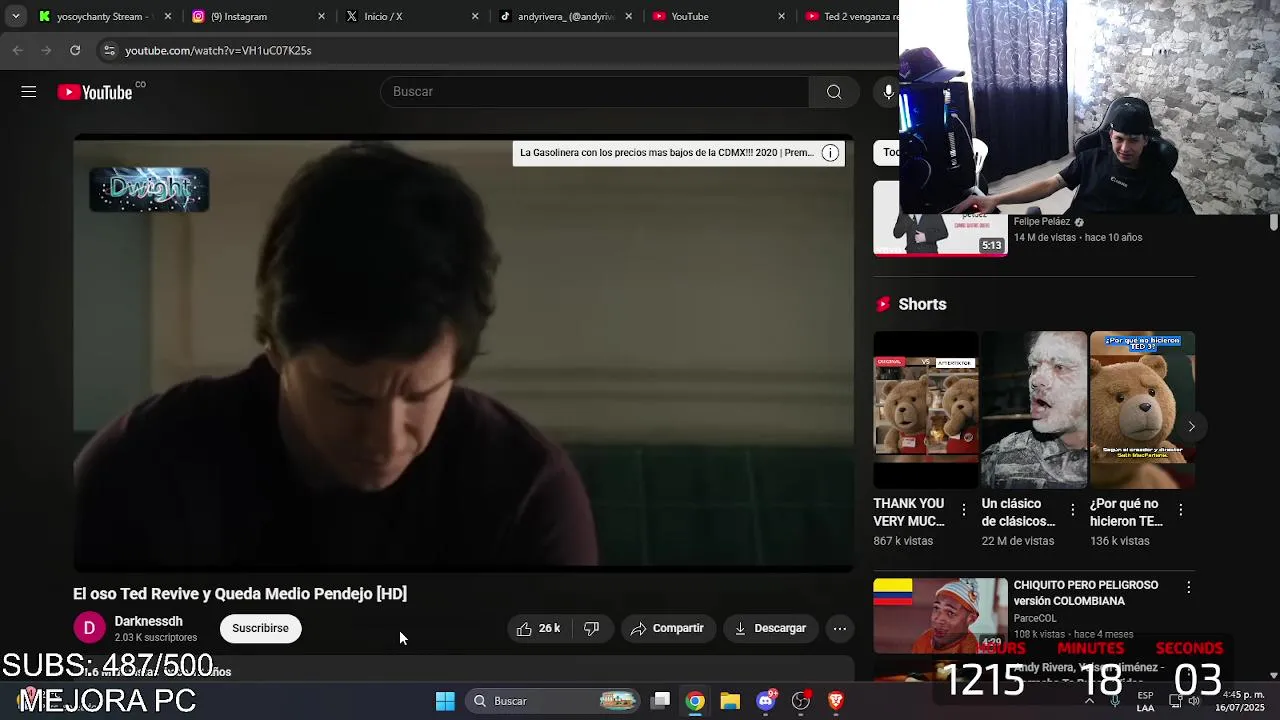The height and width of the screenshot is (720, 1280).
Task: Open options for CHIQUITO PERO PELIGROSO video
Action: pyautogui.click(x=1188, y=587)
